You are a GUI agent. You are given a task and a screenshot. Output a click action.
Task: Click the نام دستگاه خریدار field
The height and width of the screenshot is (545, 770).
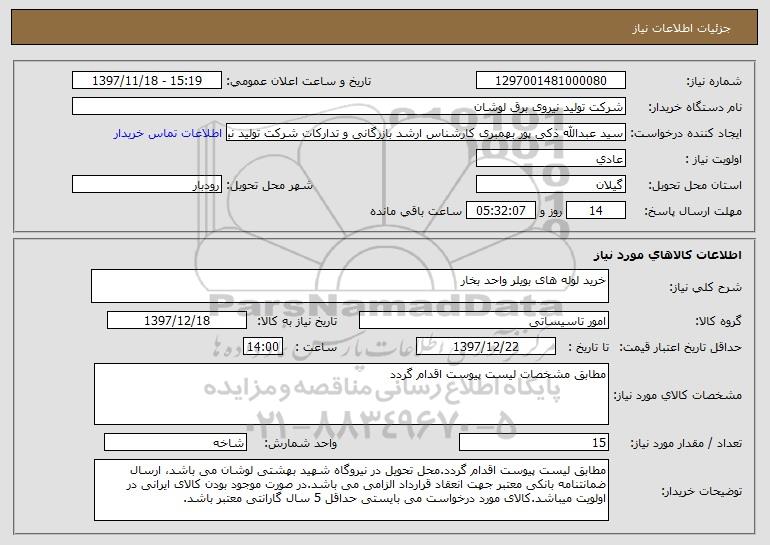tap(349, 107)
